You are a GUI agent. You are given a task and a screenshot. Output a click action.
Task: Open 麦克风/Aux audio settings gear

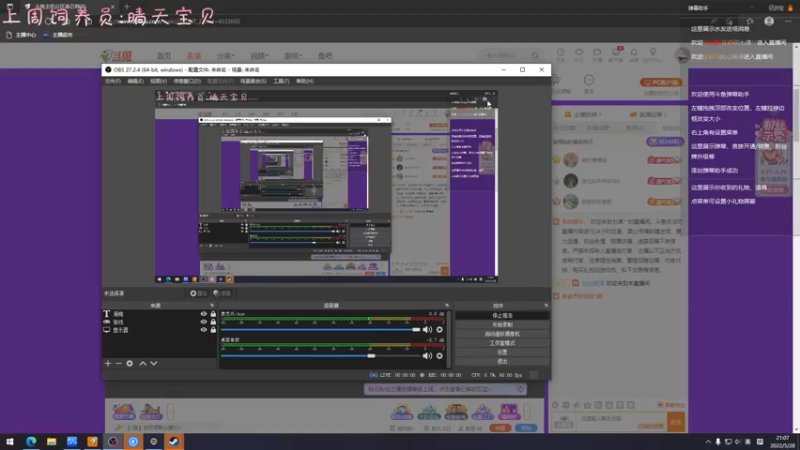click(439, 330)
